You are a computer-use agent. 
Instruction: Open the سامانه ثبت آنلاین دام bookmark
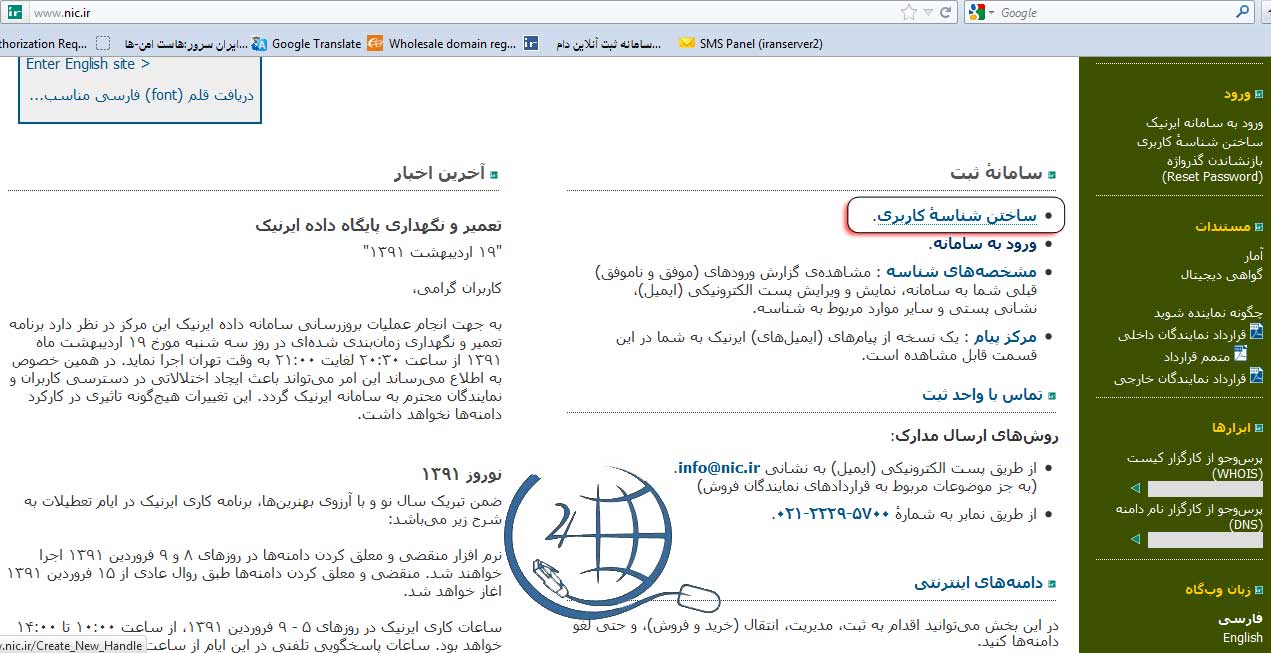tap(593, 43)
